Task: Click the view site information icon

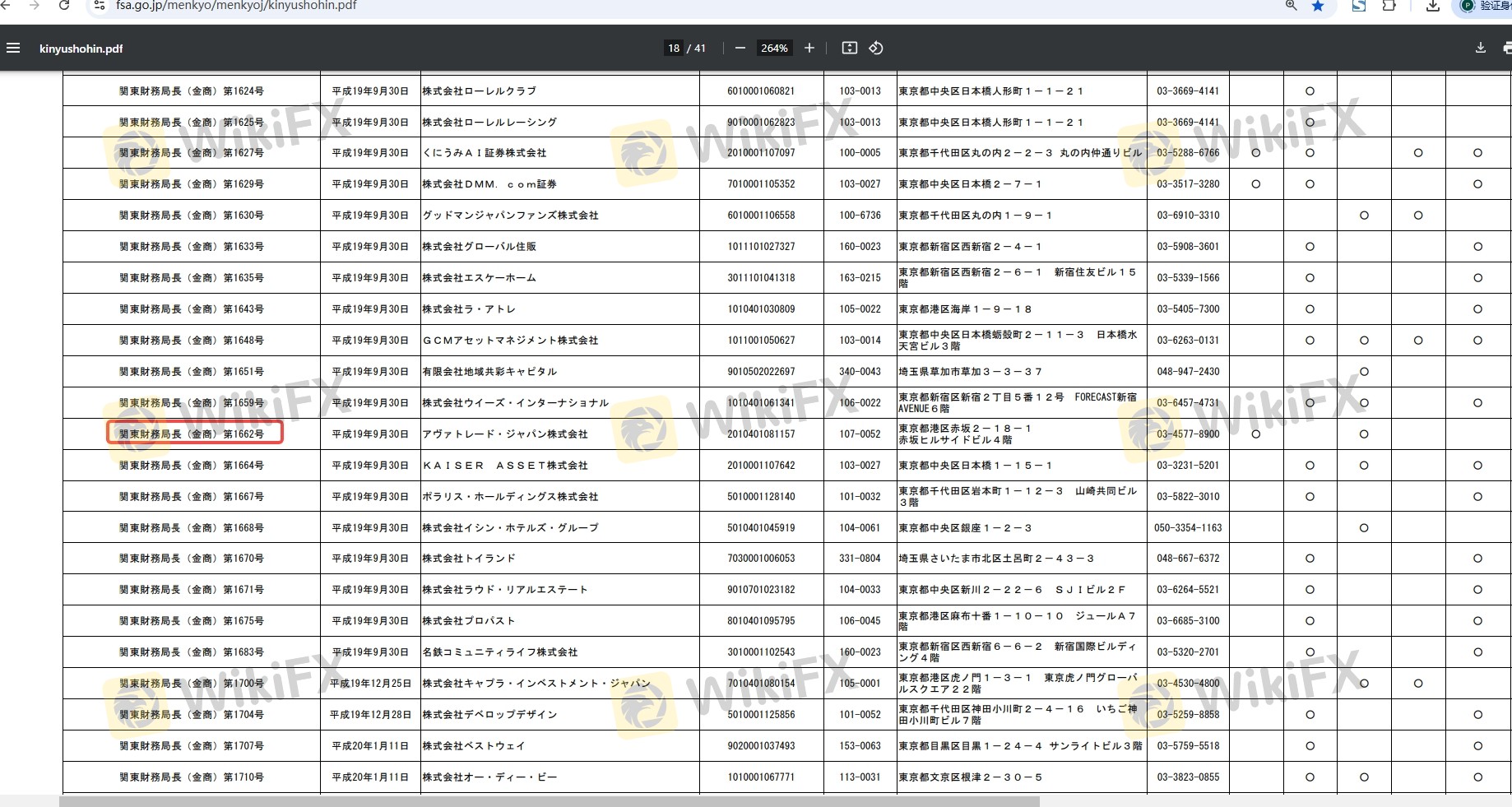Action: [x=100, y=6]
